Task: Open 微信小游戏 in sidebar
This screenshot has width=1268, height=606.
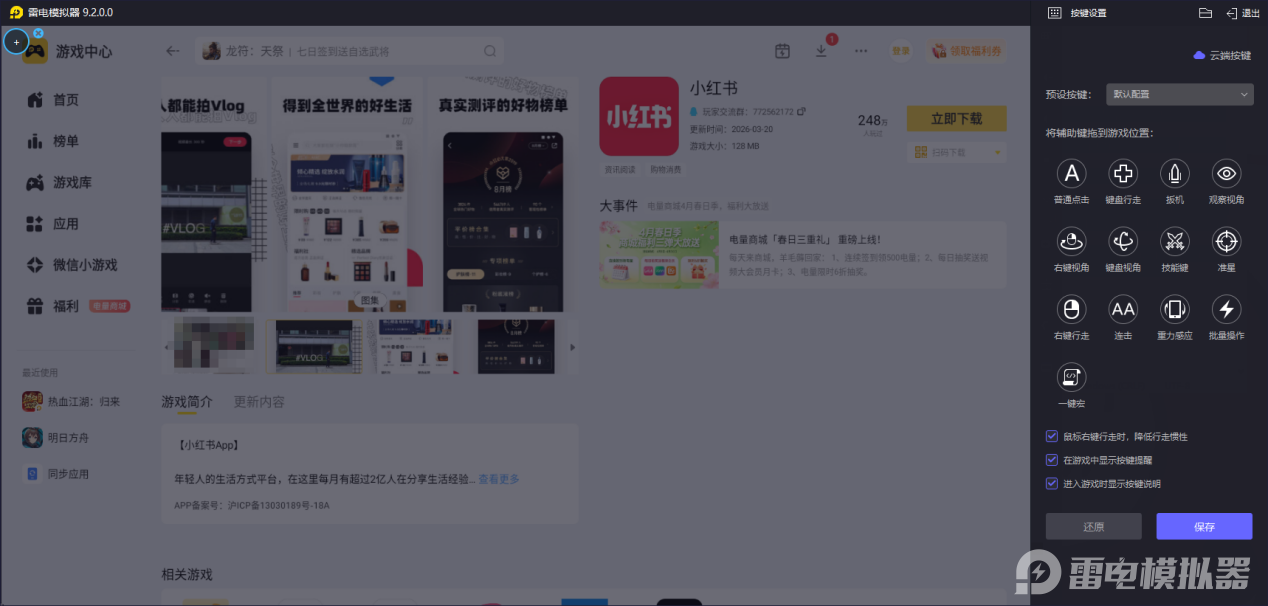Action: pyautogui.click(x=72, y=265)
